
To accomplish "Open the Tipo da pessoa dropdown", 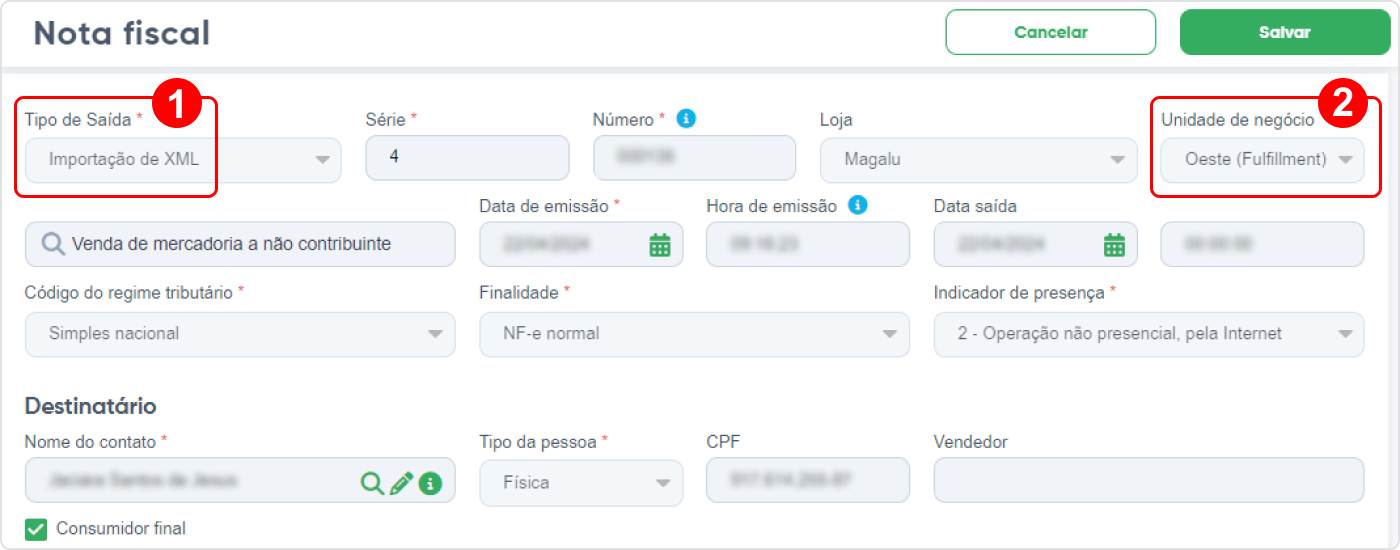I will (581, 483).
